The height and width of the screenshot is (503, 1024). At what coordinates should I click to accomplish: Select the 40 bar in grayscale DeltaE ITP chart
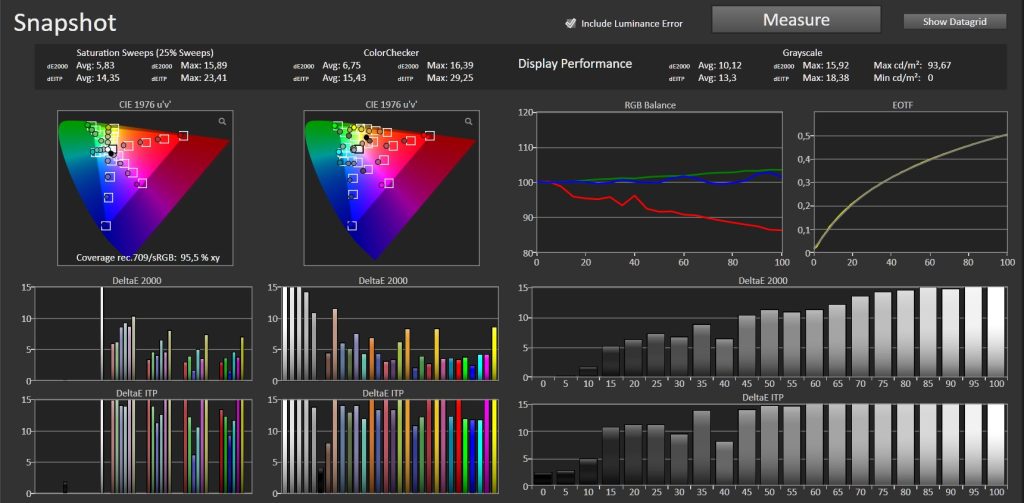[724, 462]
